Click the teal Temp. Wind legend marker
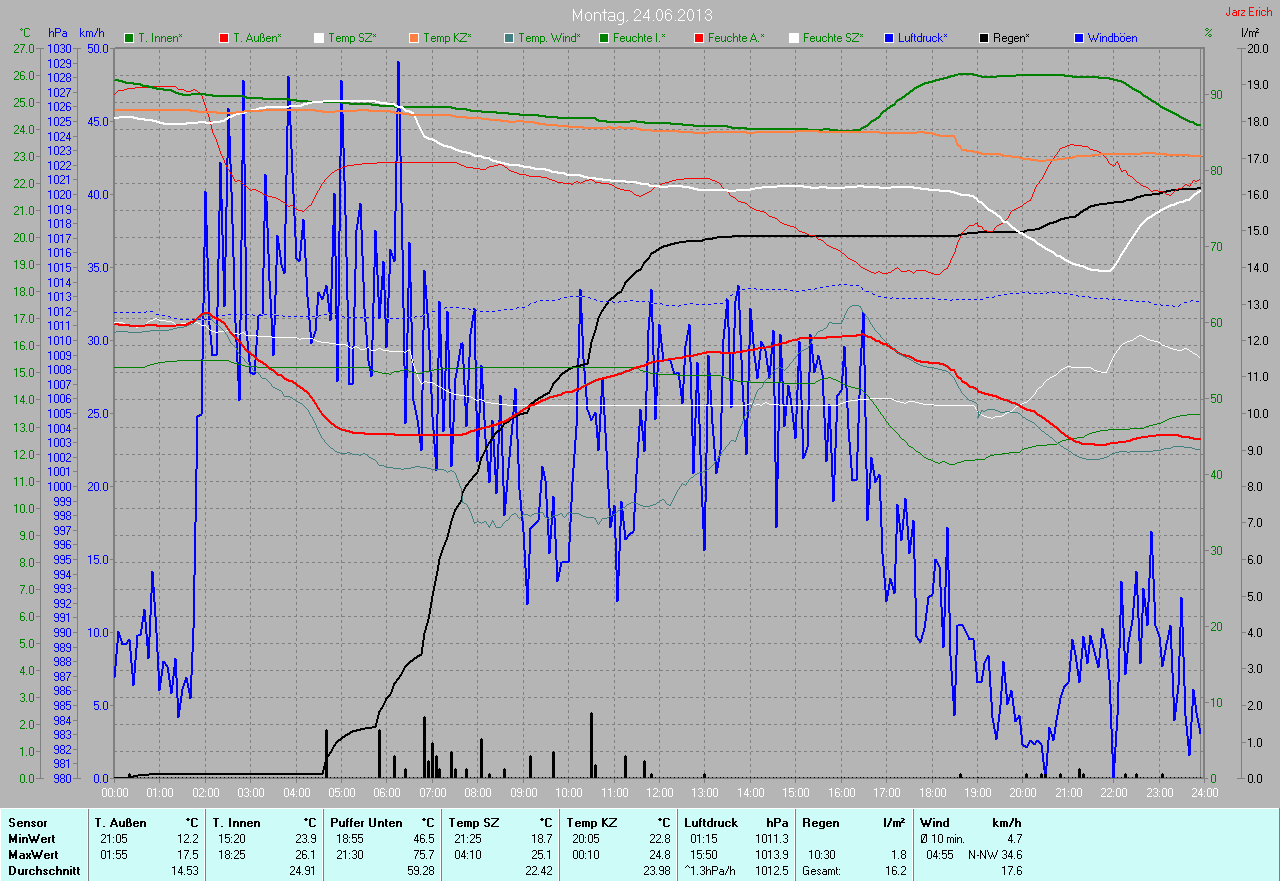The height and width of the screenshot is (881, 1280). click(509, 38)
